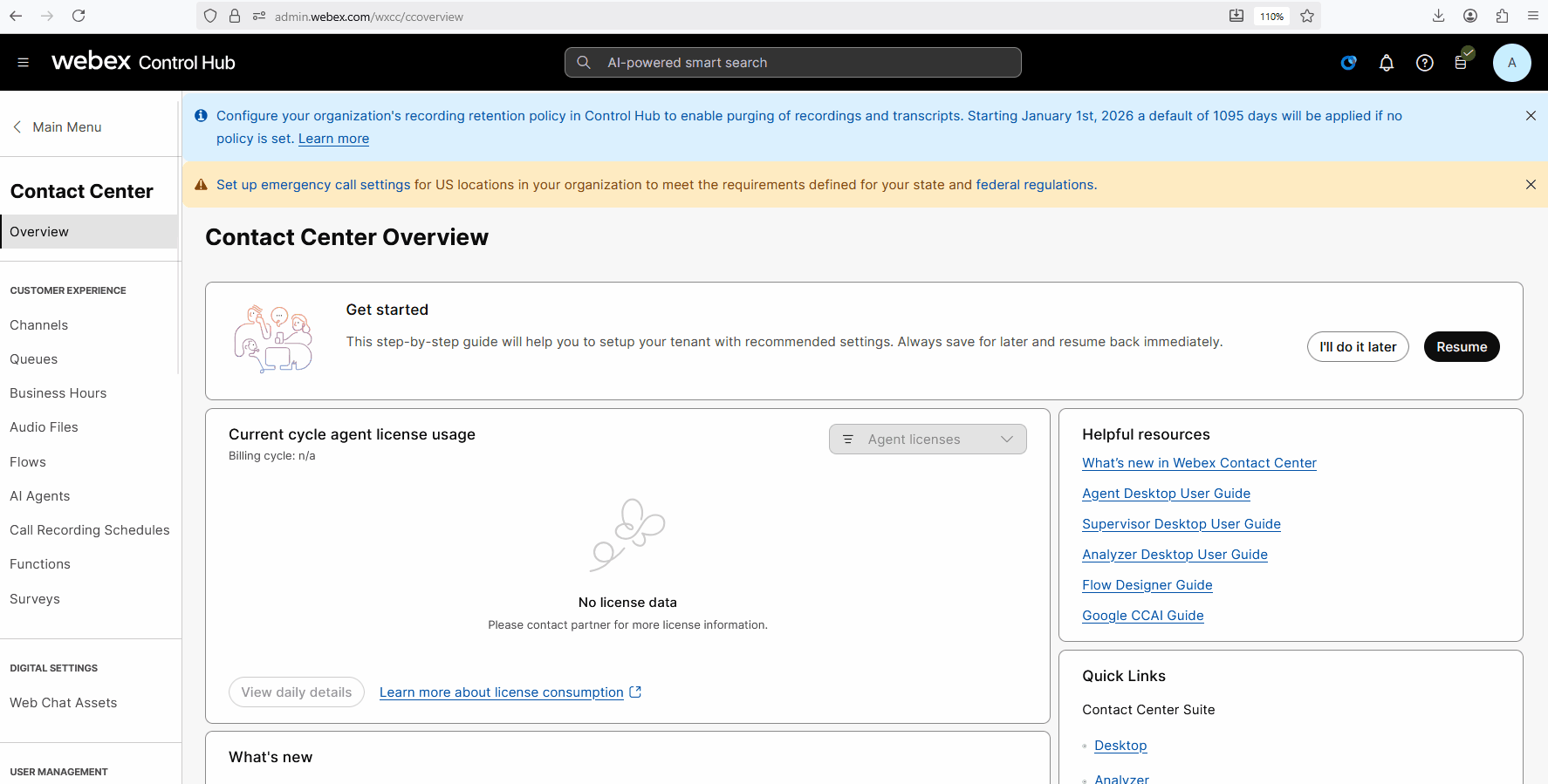The width and height of the screenshot is (1548, 784).
Task: Bookmark this page with the star icon
Action: (1306, 16)
